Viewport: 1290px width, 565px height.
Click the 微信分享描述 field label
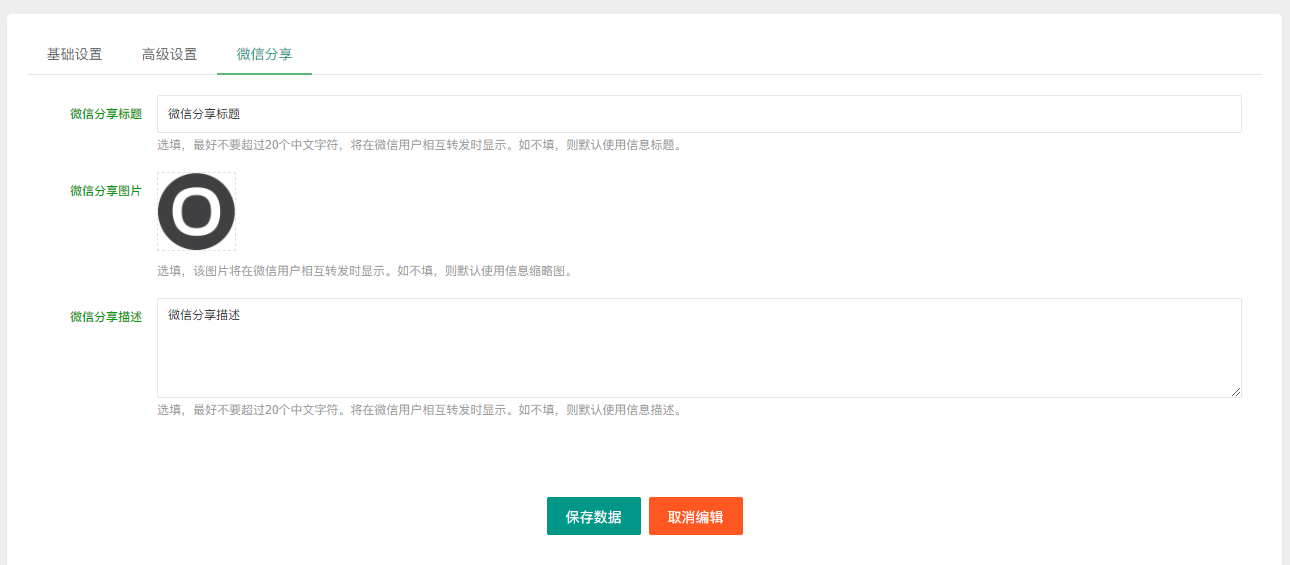click(x=106, y=317)
